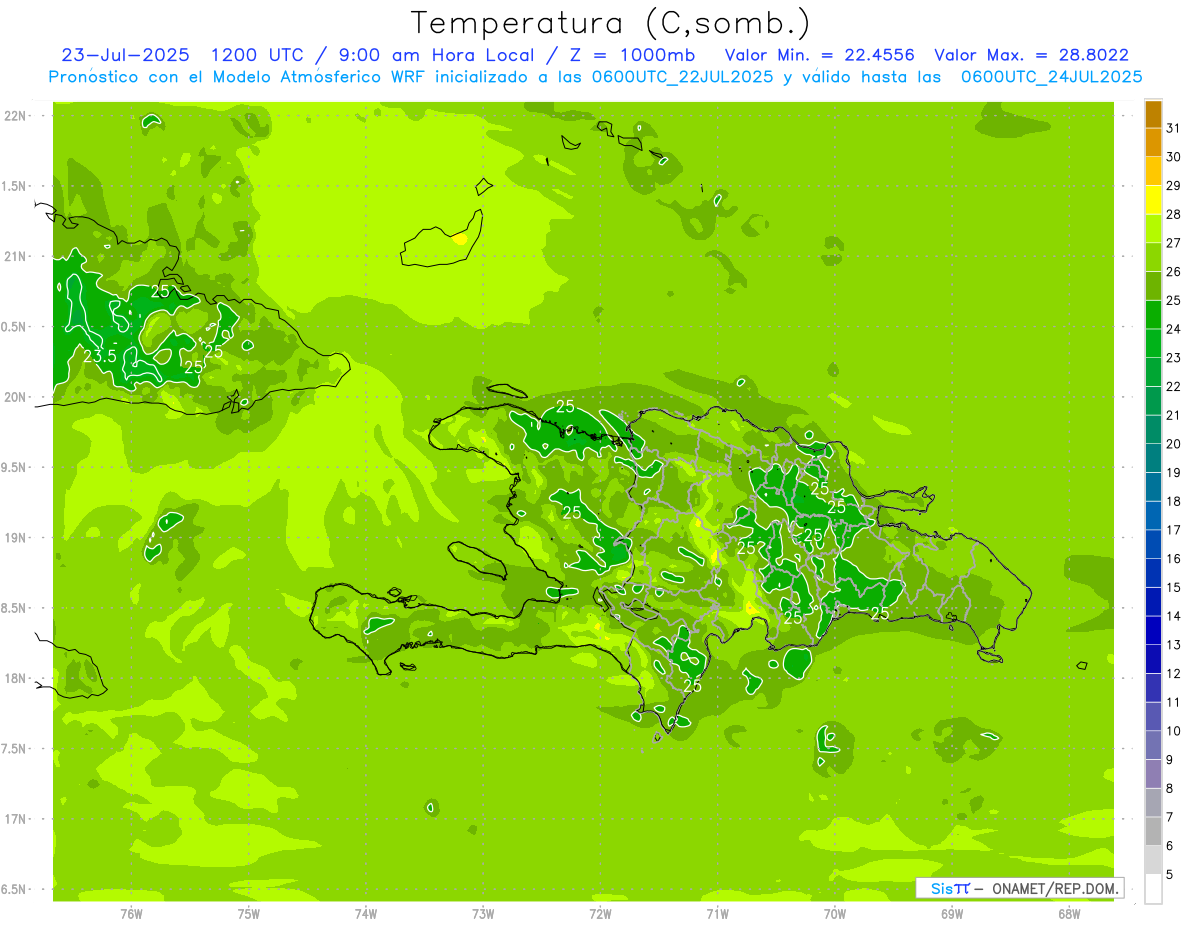Click the legend value "23"
The width and height of the screenshot is (1200, 927).
click(x=1174, y=358)
